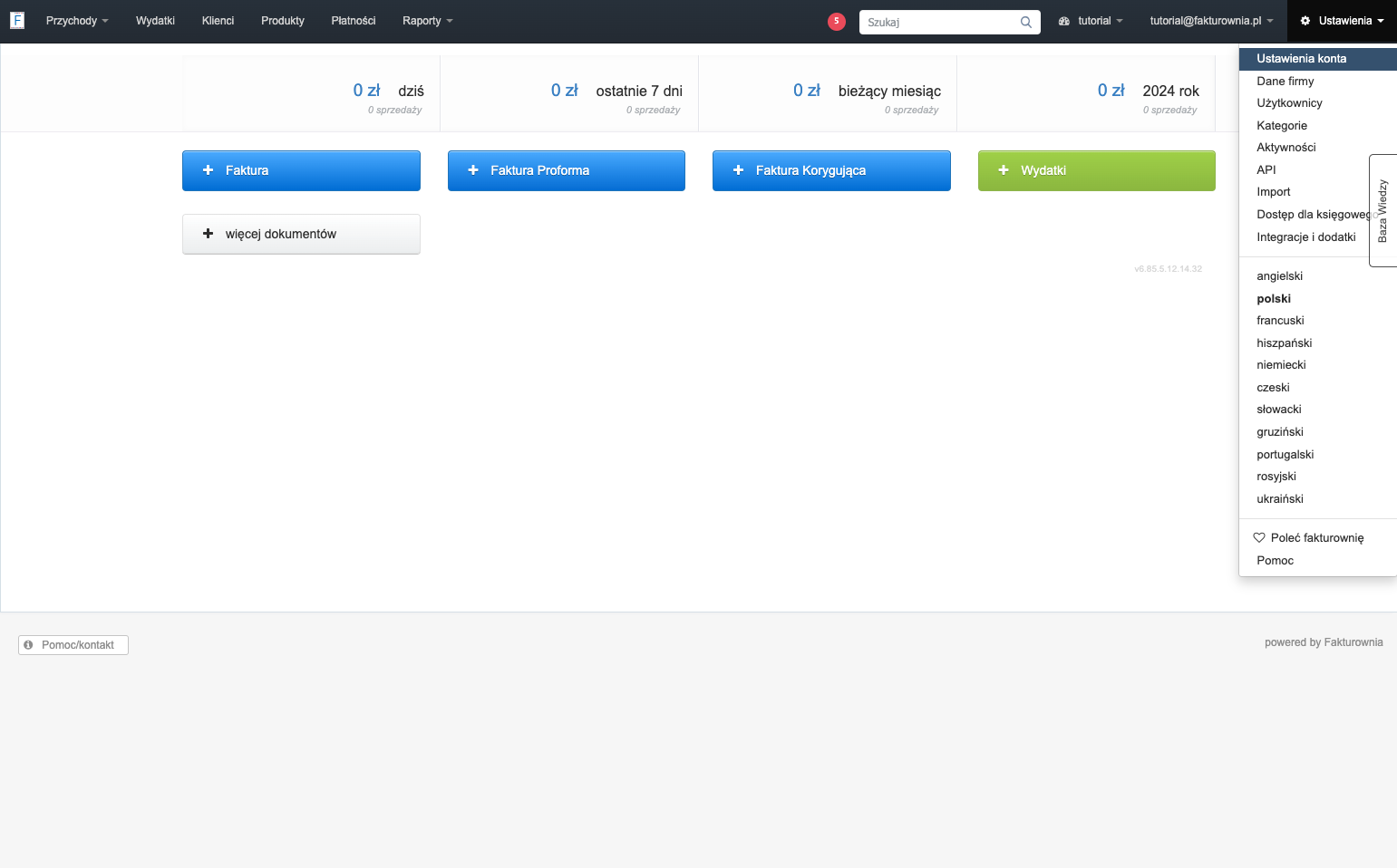Image resolution: width=1397 pixels, height=868 pixels.
Task: Click the heart icon by Poleć fakturownię
Action: (1259, 537)
